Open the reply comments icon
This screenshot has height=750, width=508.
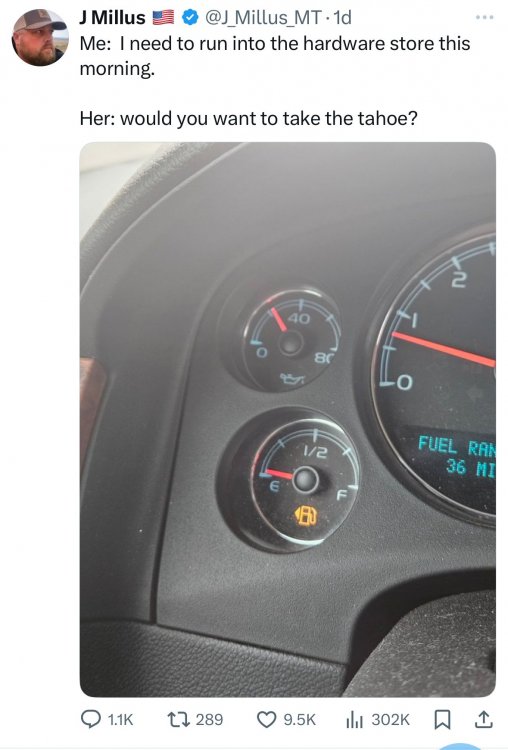(x=90, y=719)
